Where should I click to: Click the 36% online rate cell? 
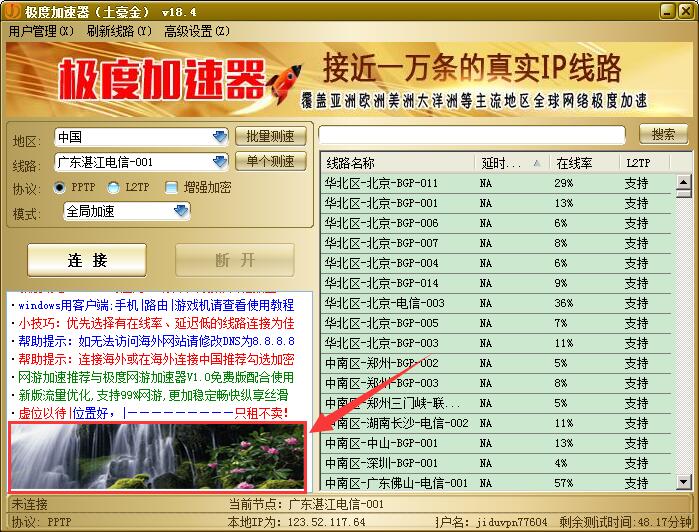point(564,304)
